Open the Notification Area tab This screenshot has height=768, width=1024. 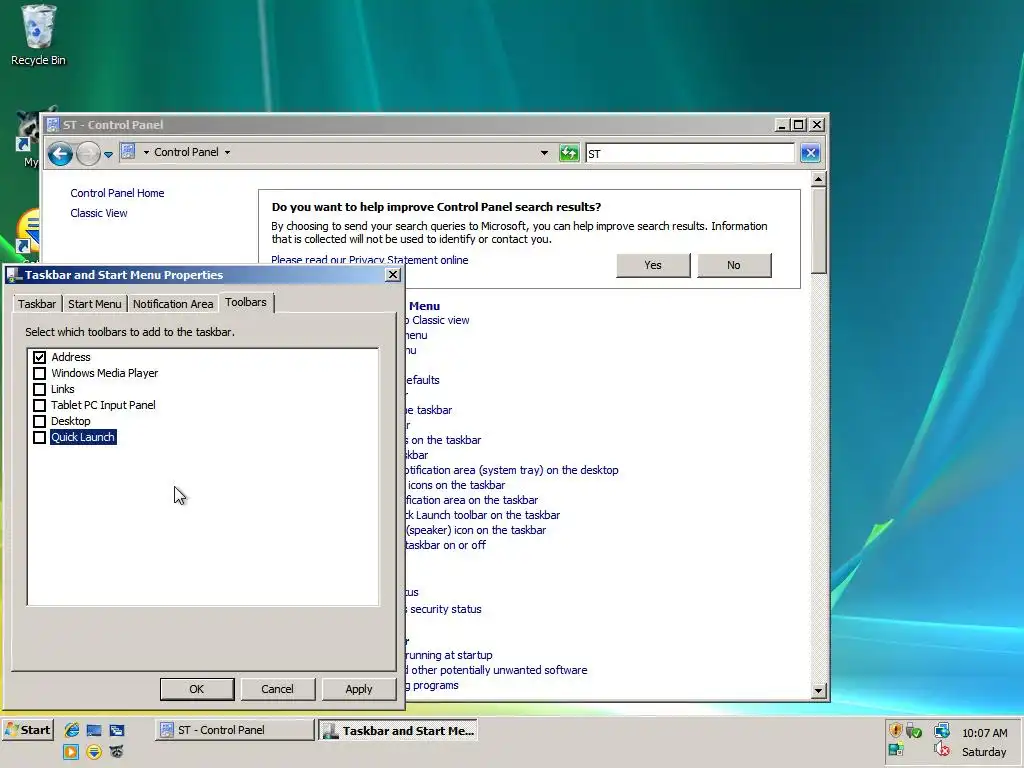coord(173,304)
